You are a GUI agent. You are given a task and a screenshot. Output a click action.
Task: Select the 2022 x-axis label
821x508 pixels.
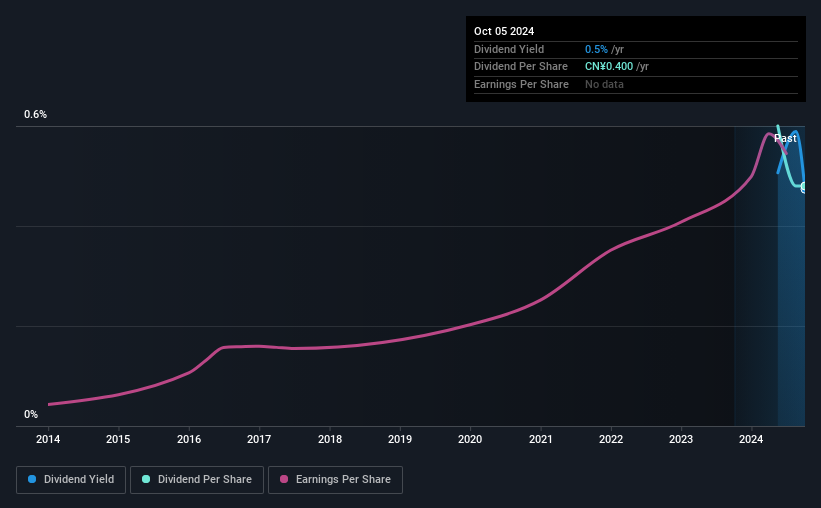pos(611,439)
